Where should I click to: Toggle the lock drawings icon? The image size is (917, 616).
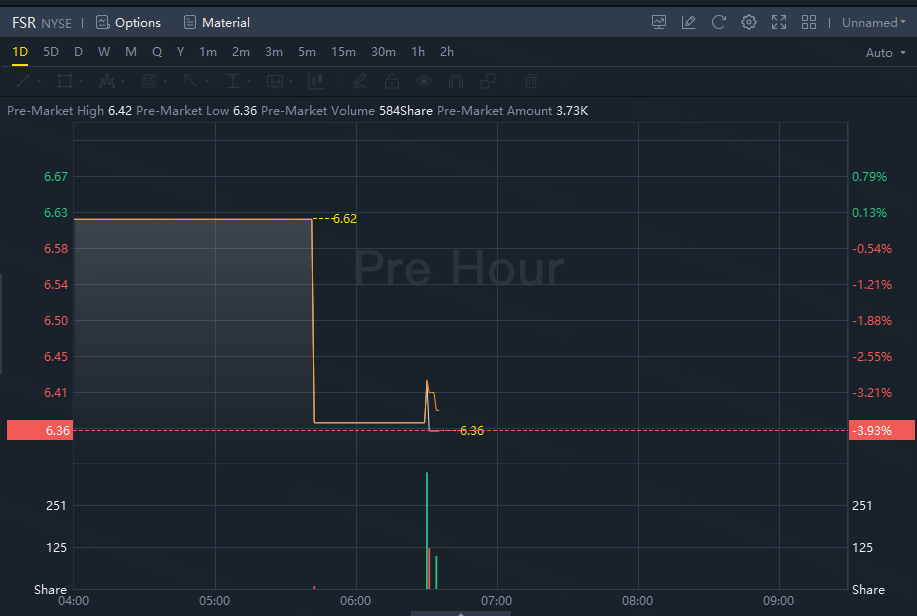[392, 81]
